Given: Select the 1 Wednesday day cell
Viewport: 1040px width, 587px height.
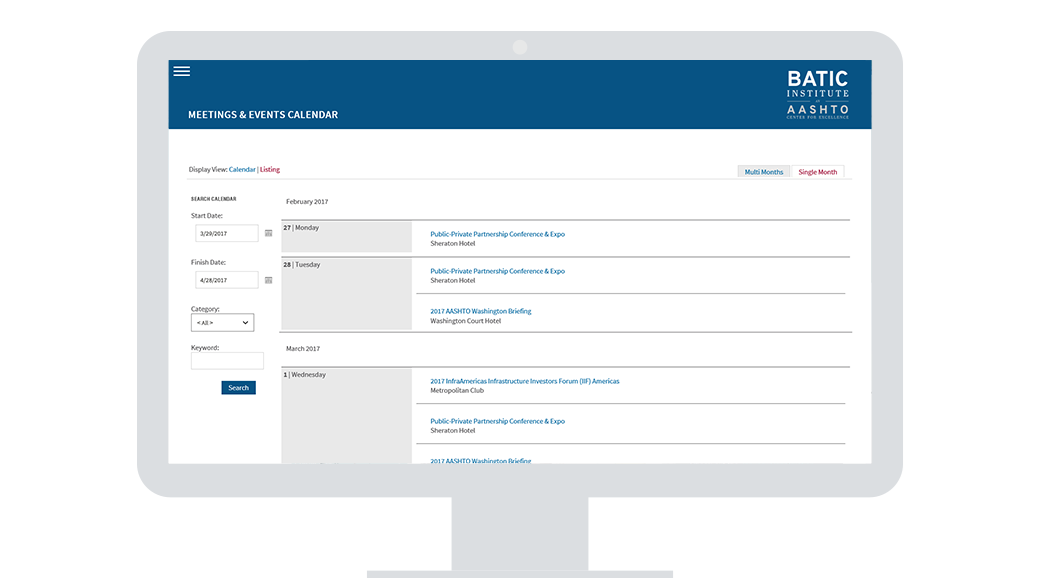Looking at the screenshot, I should 346,410.
